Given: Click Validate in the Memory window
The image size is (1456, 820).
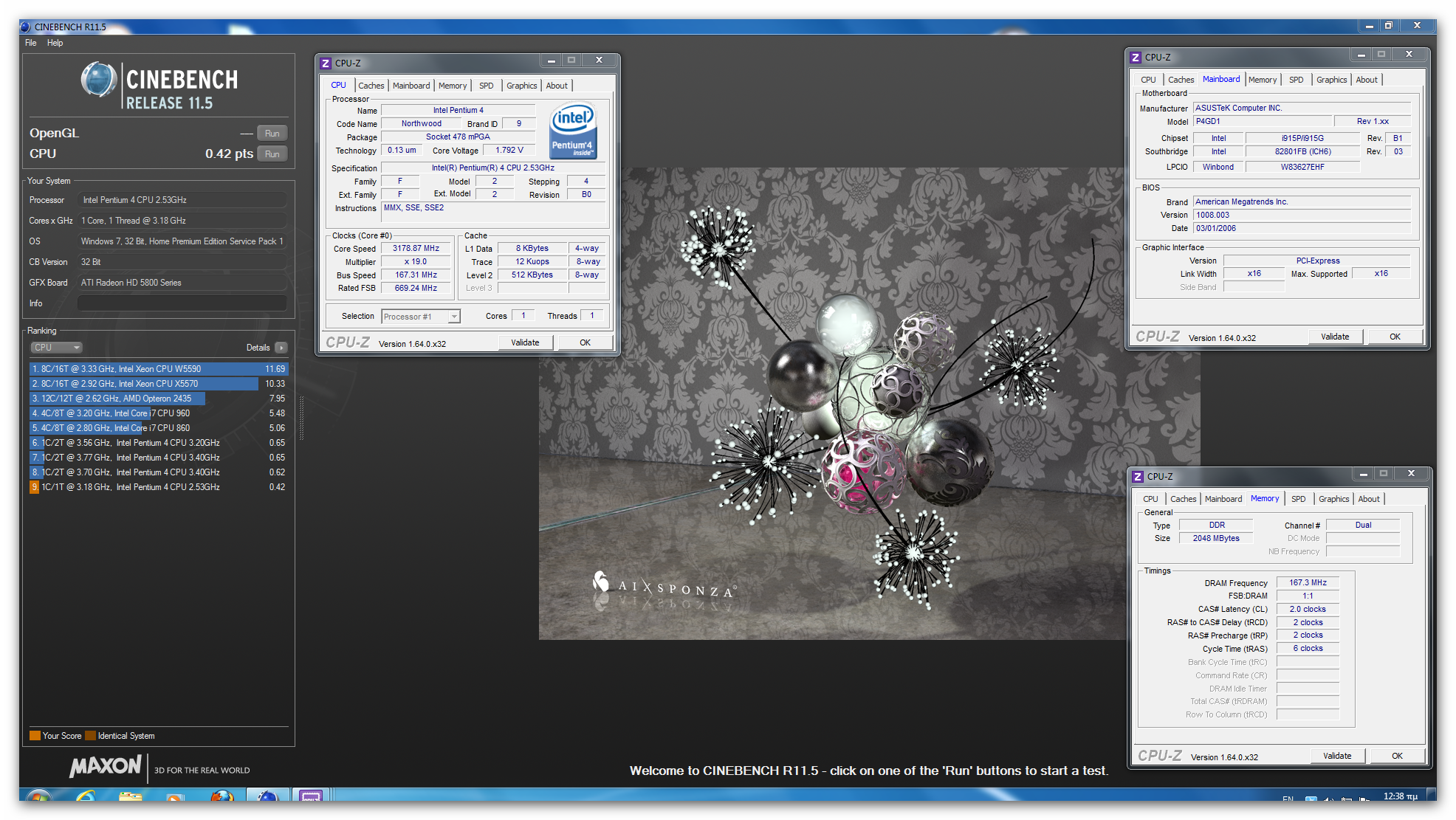Looking at the screenshot, I should tap(1338, 756).
